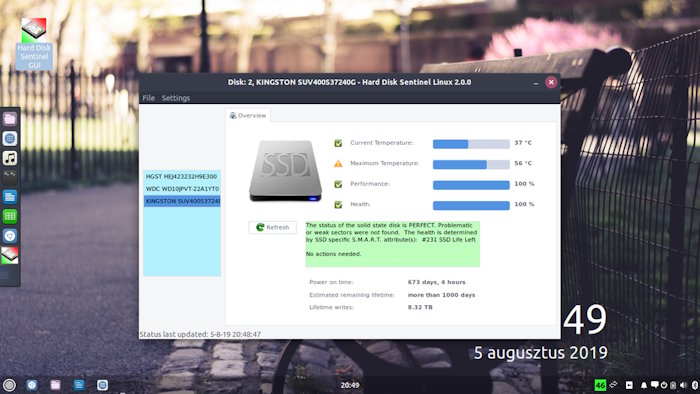Image resolution: width=700 pixels, height=394 pixels.
Task: Click the green 46 temperature tray indicator
Action: coord(600,385)
